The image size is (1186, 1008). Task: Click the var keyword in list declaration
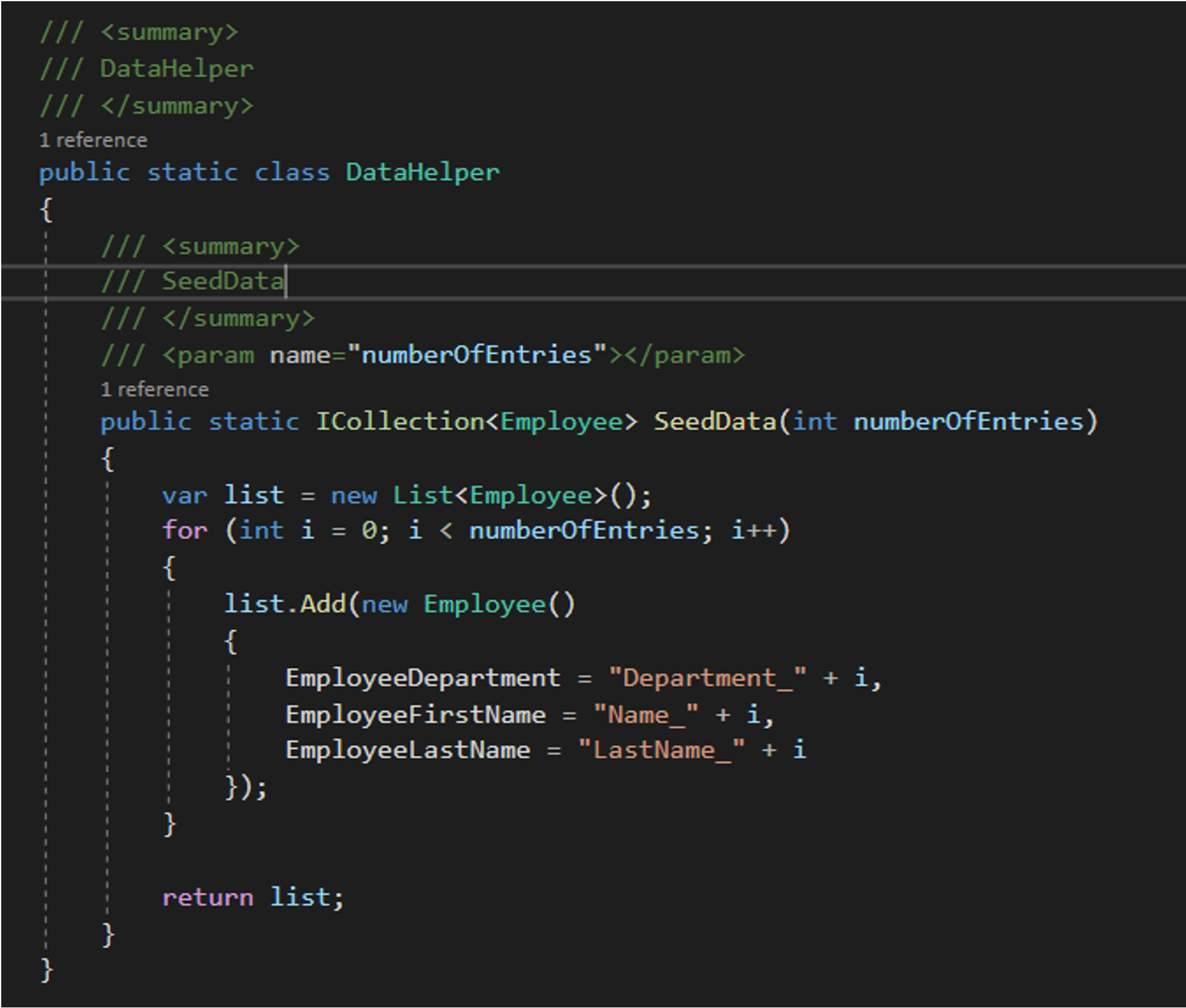(x=185, y=496)
